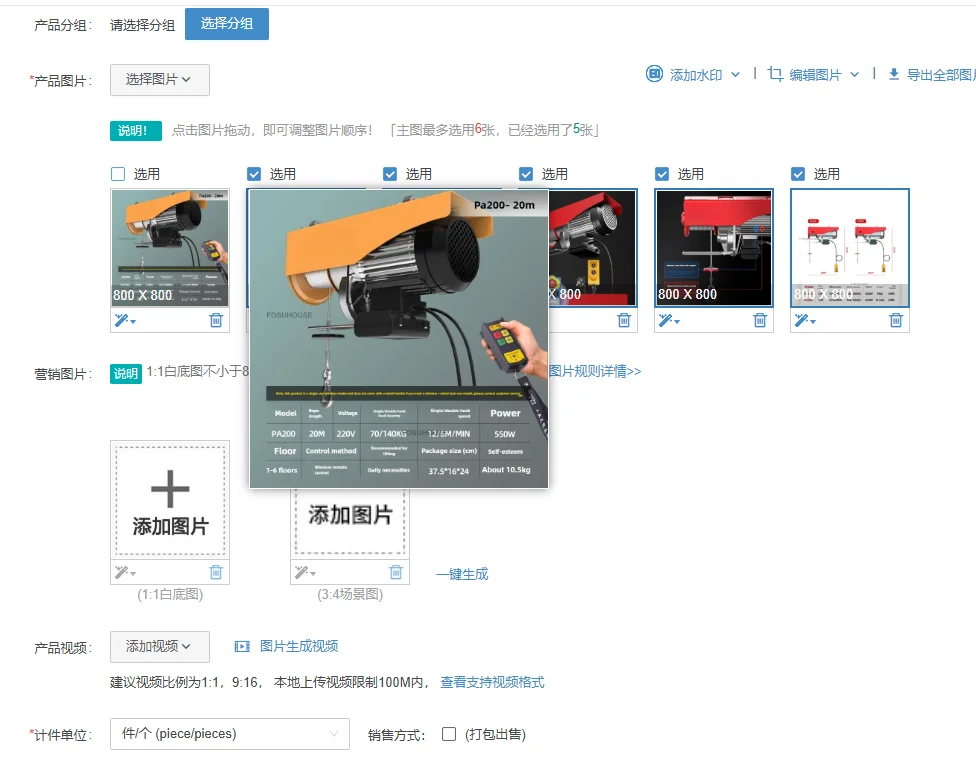Click the 选择分组 button

(x=227, y=24)
